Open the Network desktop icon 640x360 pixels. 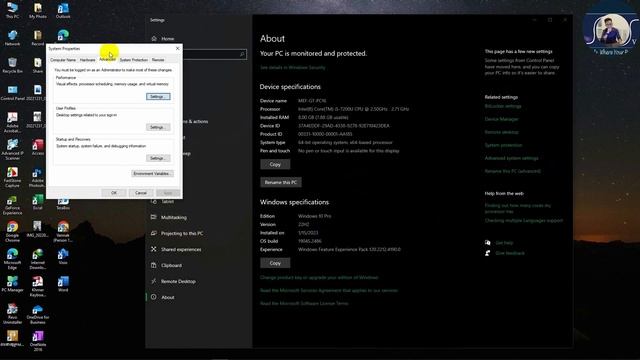[12, 38]
